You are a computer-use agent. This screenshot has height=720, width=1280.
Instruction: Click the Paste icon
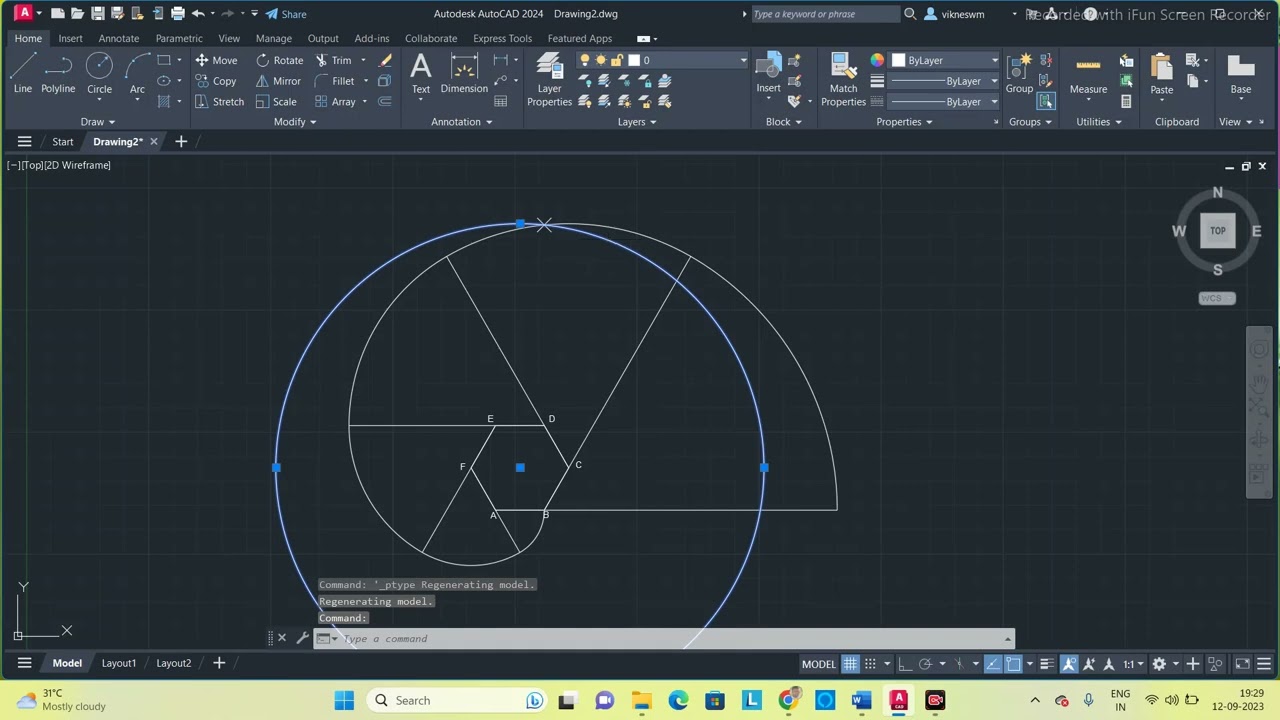pos(1161,74)
